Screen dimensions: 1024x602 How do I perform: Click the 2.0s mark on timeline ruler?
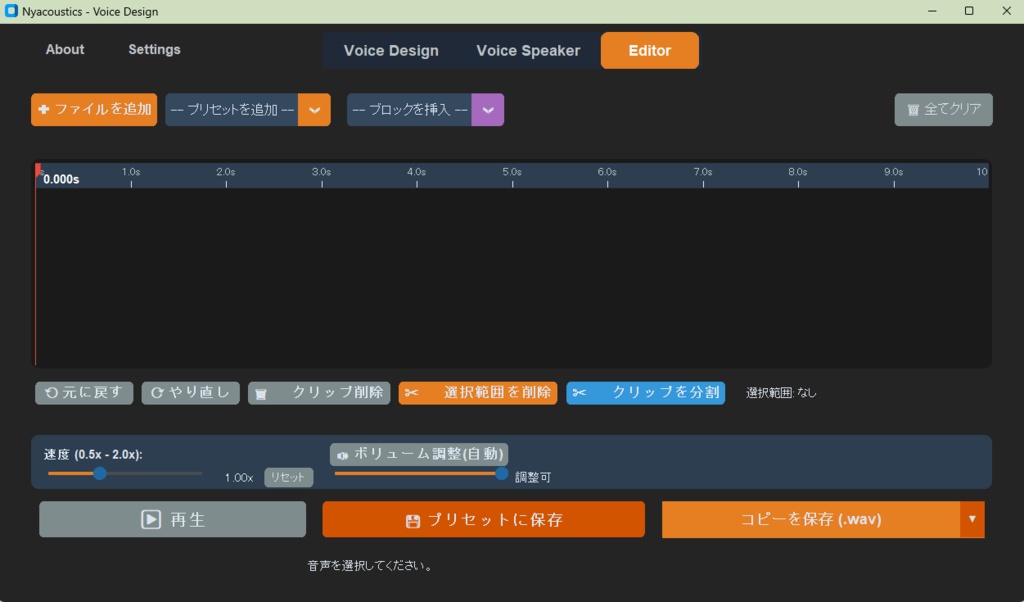(226, 172)
